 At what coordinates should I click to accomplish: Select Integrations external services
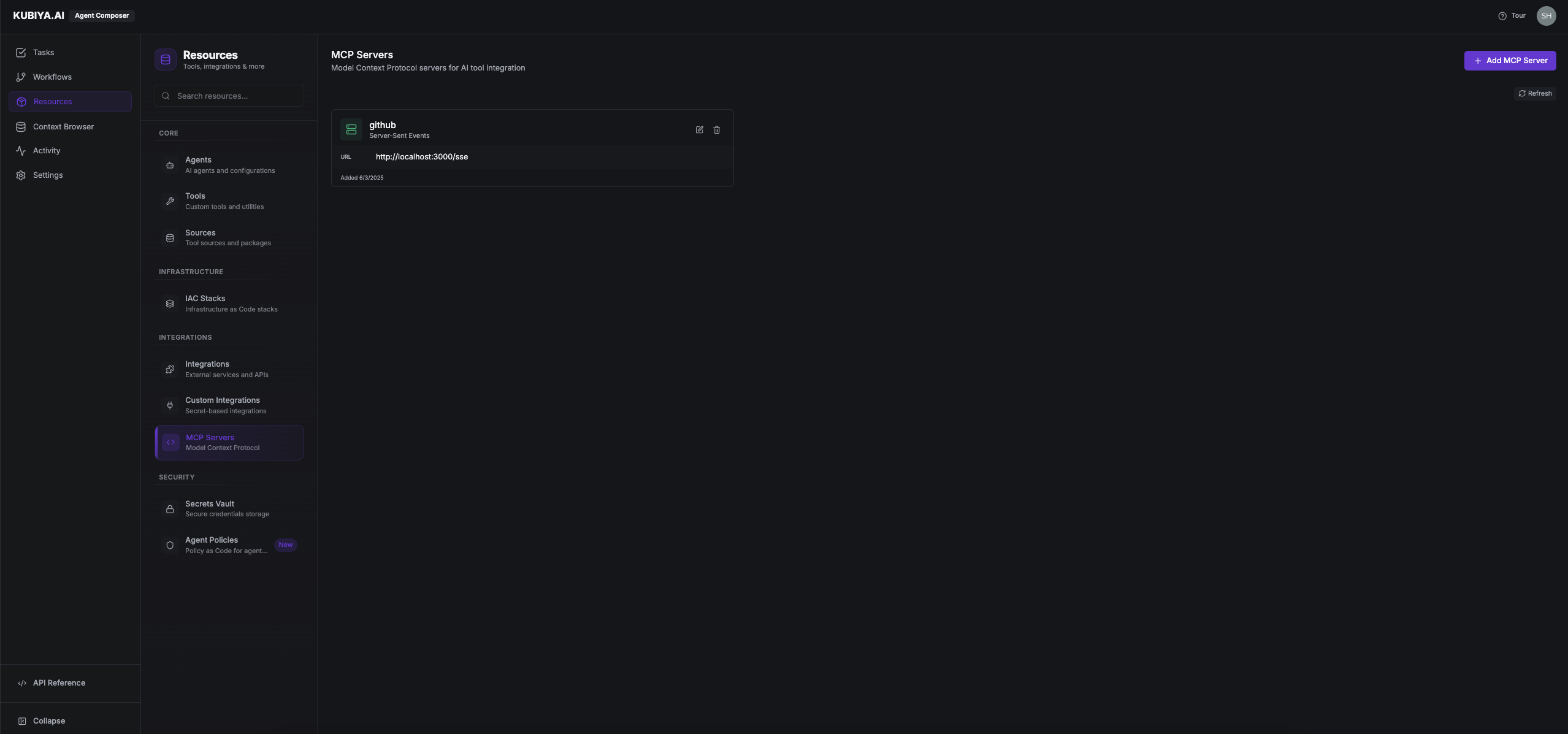tap(229, 369)
